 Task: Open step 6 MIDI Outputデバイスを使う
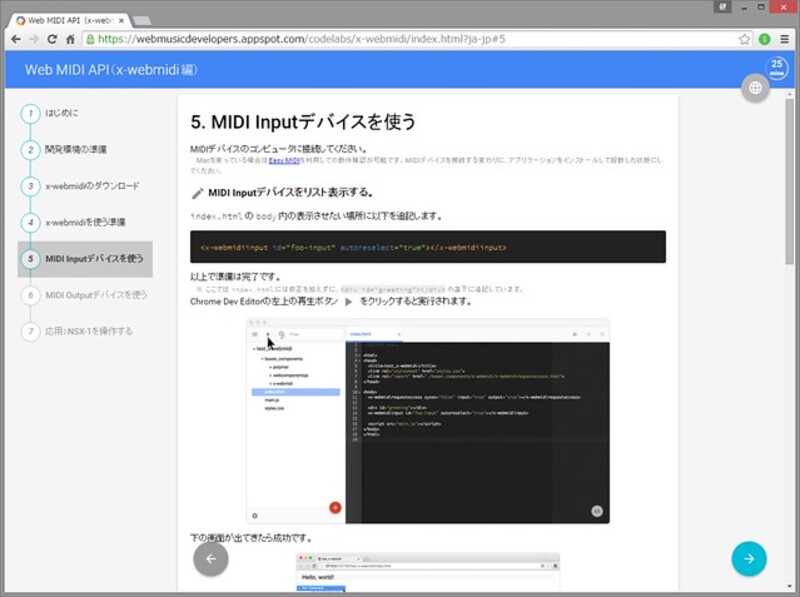point(84,295)
